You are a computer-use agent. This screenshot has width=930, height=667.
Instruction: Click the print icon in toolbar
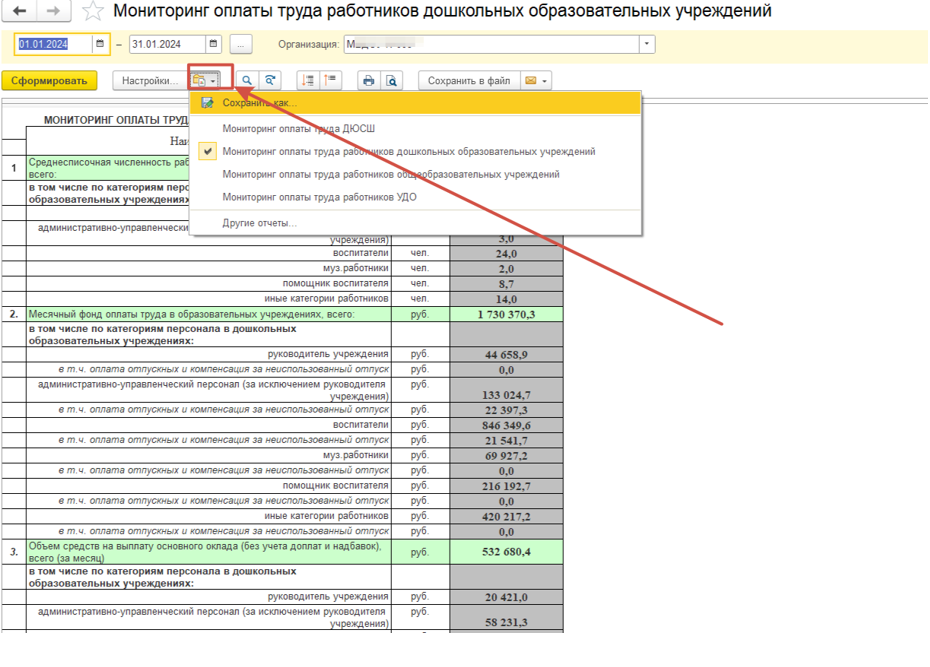[369, 81]
